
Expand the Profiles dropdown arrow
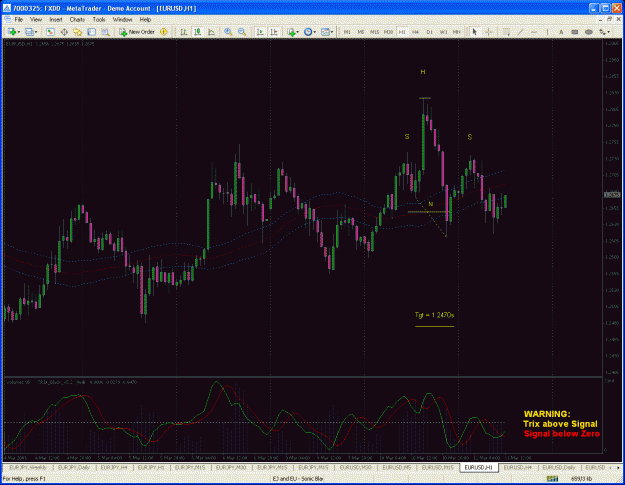[36, 32]
